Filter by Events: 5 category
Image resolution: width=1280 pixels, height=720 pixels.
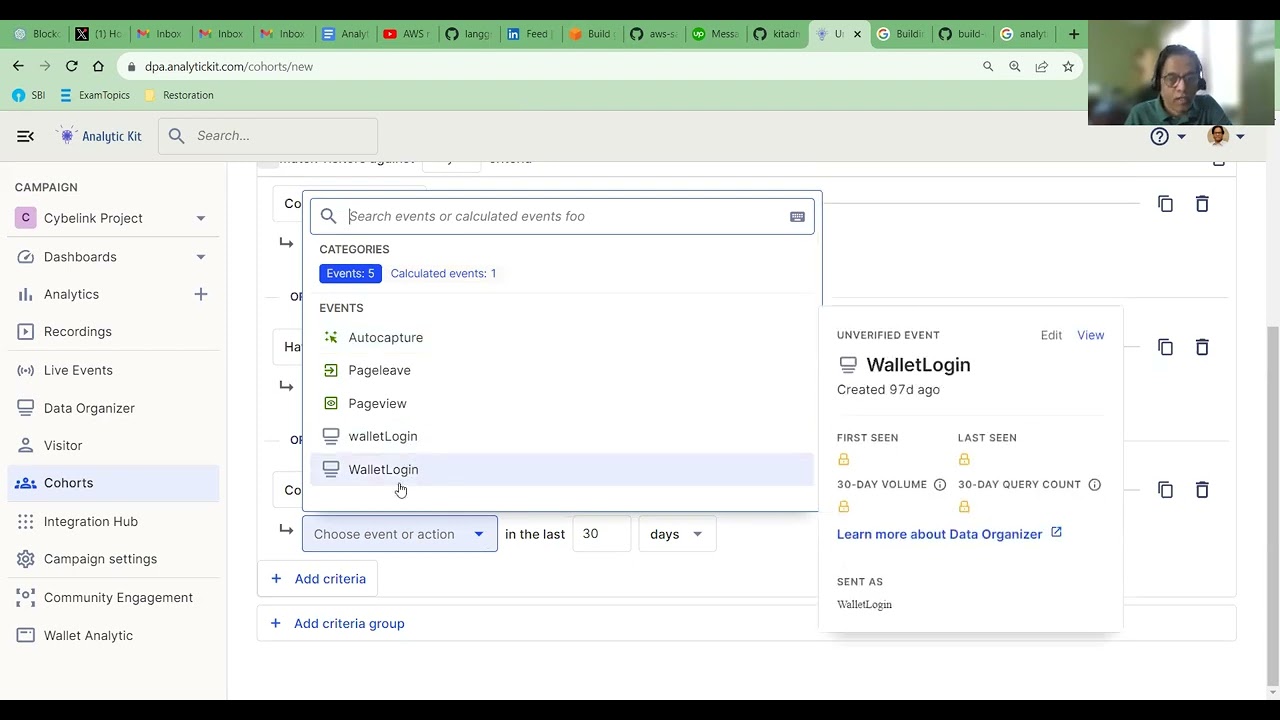350,273
